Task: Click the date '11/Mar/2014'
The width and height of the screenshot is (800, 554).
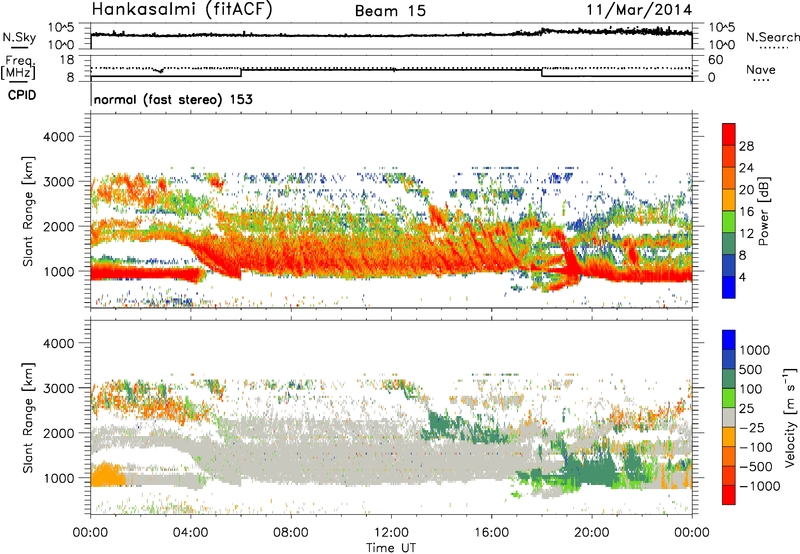Action: pos(639,10)
